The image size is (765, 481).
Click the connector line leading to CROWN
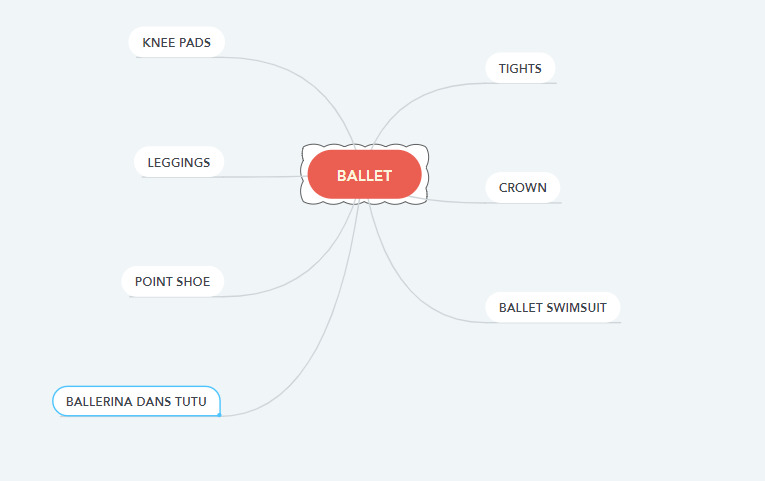pyautogui.click(x=470, y=202)
